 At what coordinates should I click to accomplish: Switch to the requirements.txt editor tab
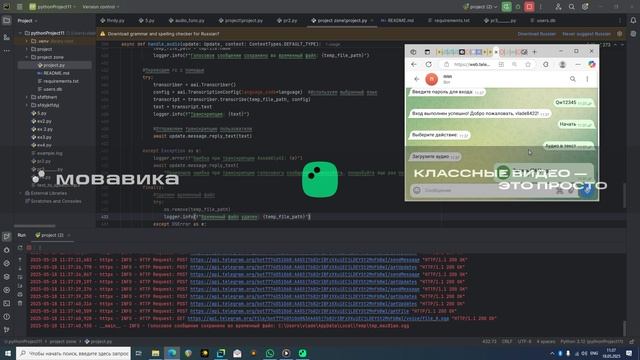(x=449, y=20)
